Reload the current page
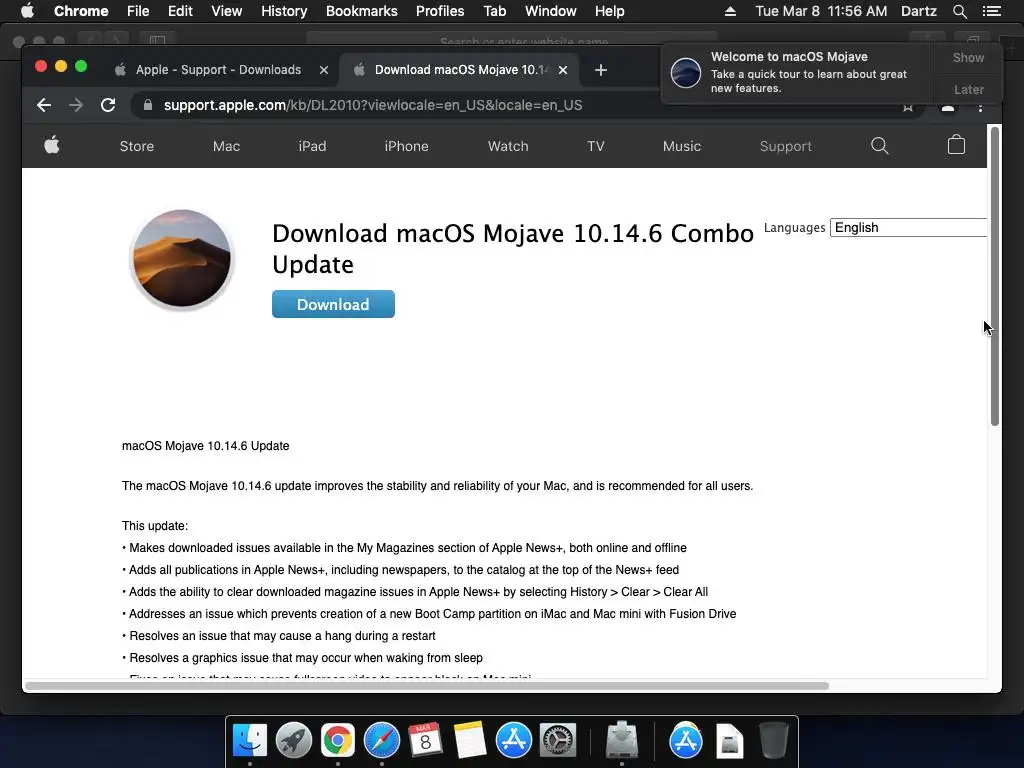Screen dimensions: 1024x768 coord(108,105)
